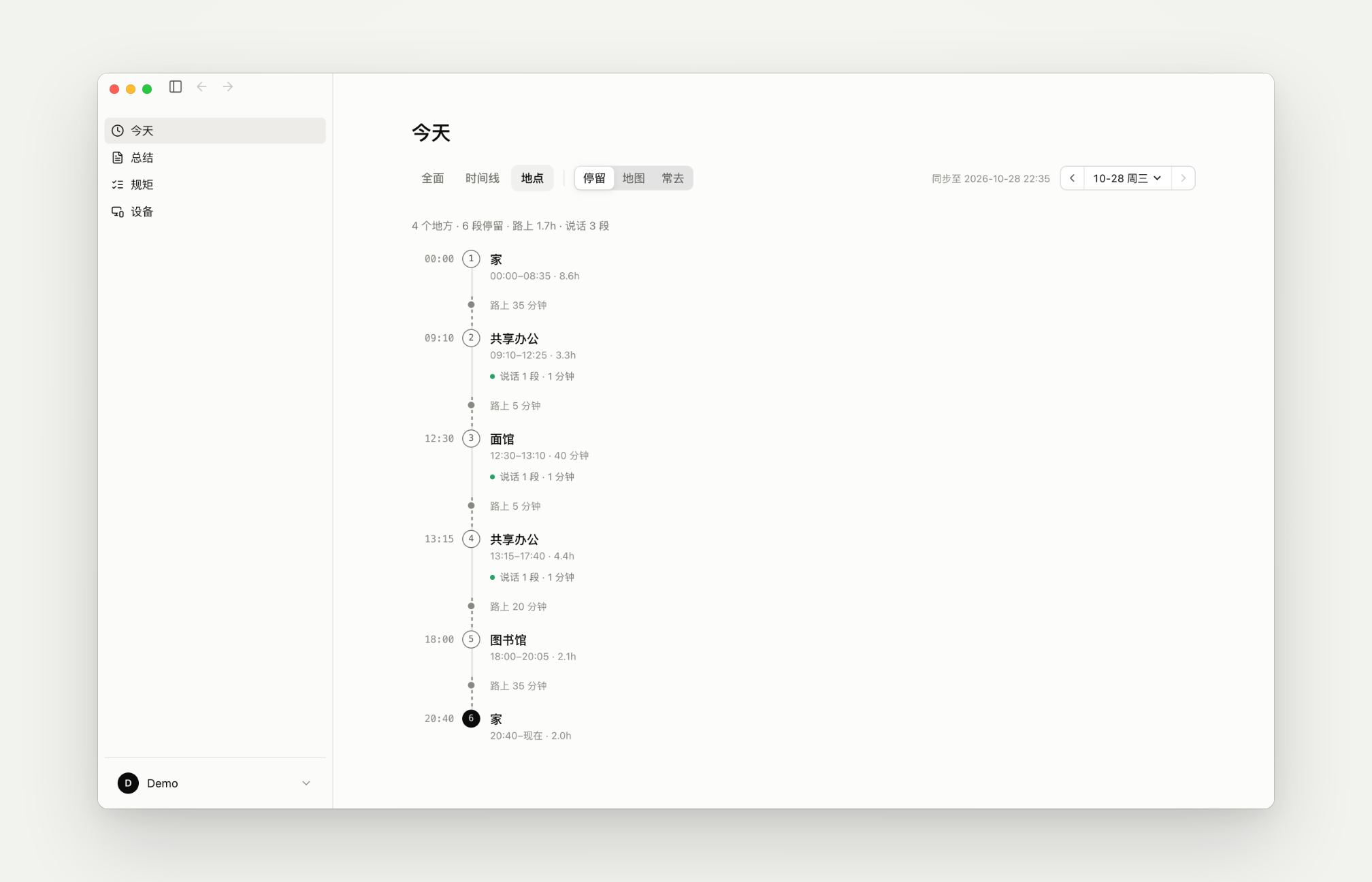Click stop marker 4 共享办公
The width and height of the screenshot is (1372, 882).
(x=471, y=539)
